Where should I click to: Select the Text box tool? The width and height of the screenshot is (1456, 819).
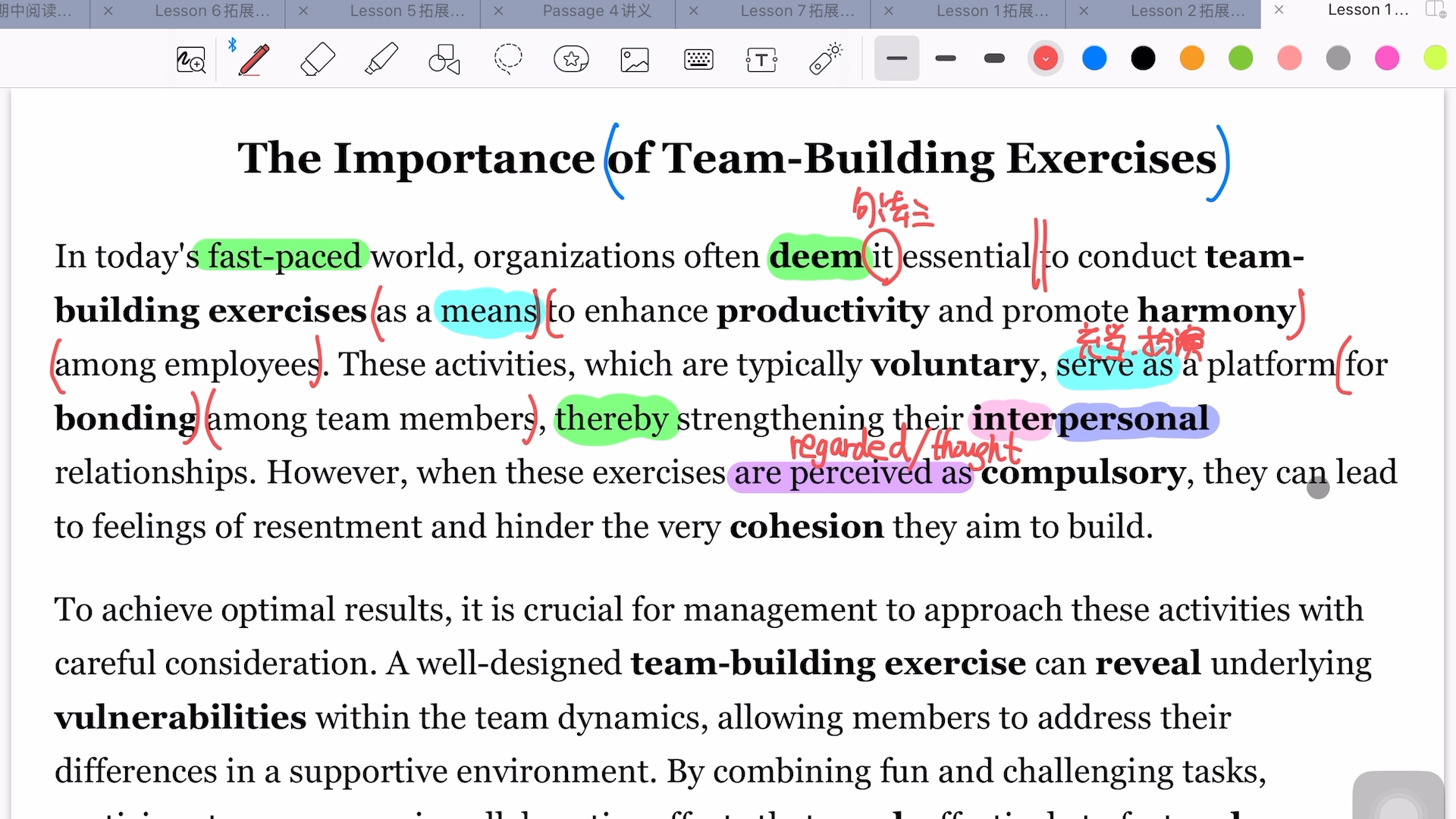[x=761, y=59]
